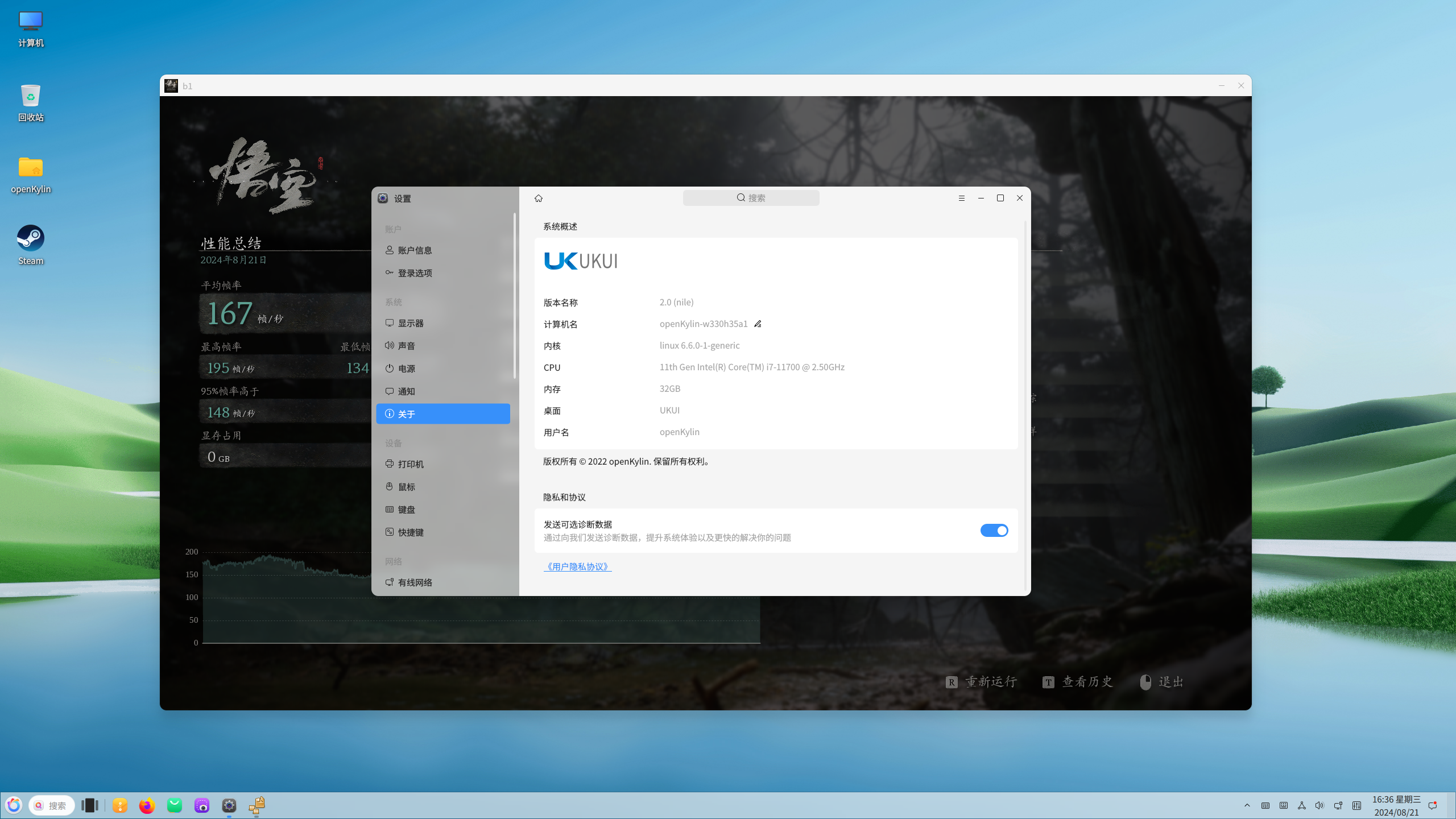1456x819 pixels.
Task: Open the hamburger menu in settings window
Action: pyautogui.click(x=962, y=198)
